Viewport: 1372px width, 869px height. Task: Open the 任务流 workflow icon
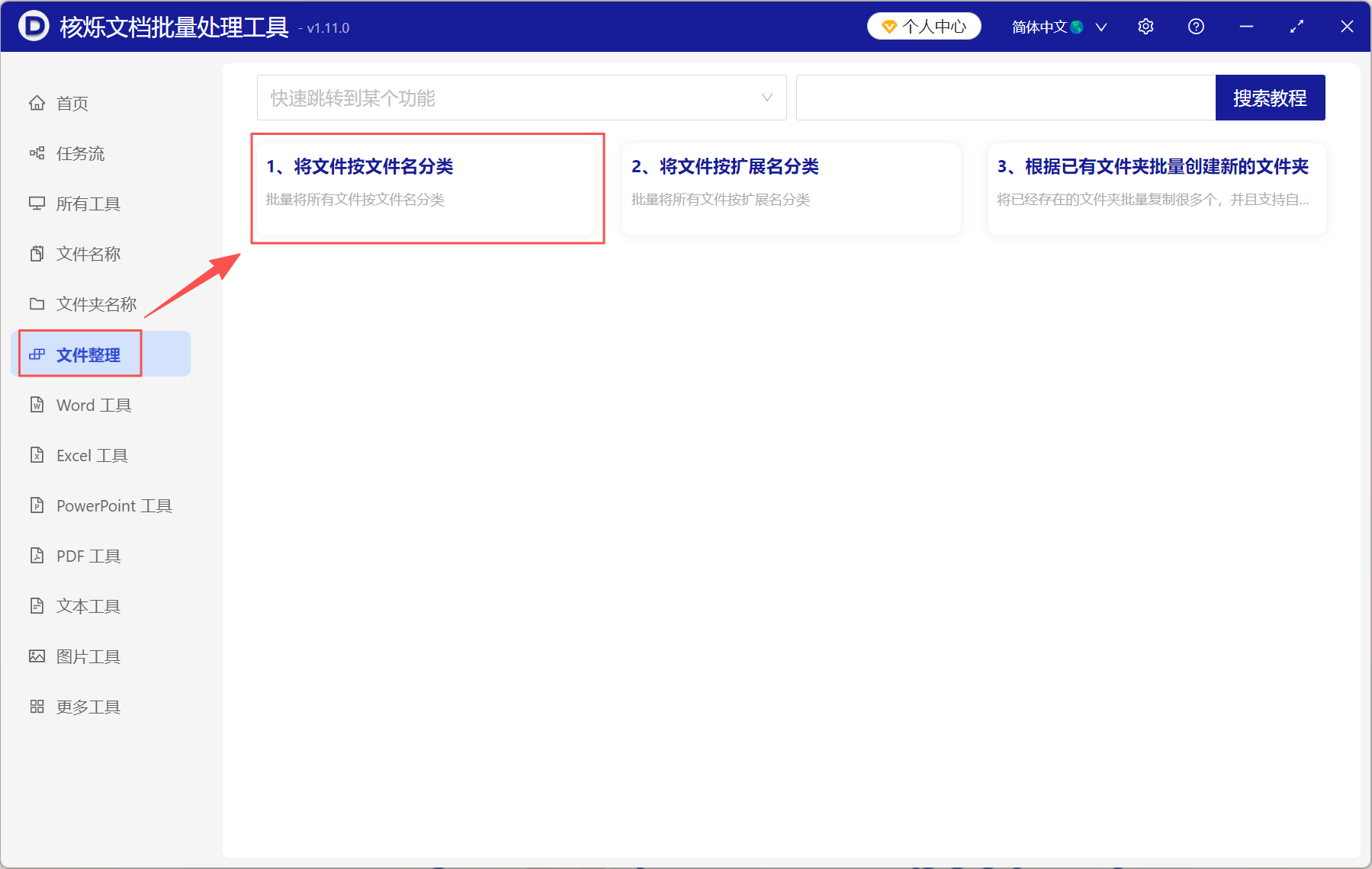37,152
